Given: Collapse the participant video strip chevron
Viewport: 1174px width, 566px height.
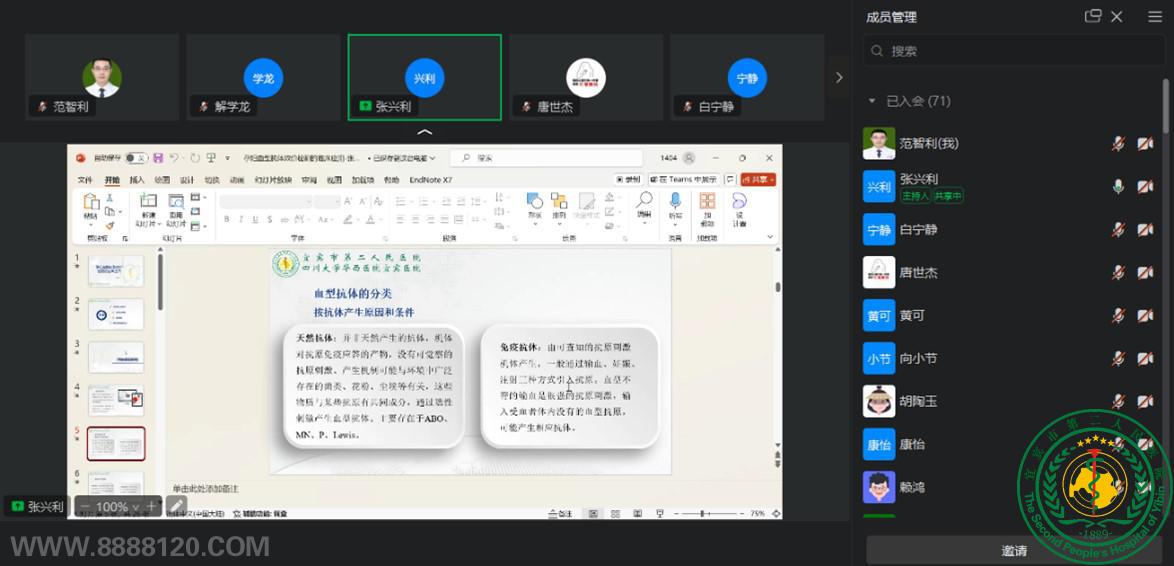Looking at the screenshot, I should (x=425, y=132).
